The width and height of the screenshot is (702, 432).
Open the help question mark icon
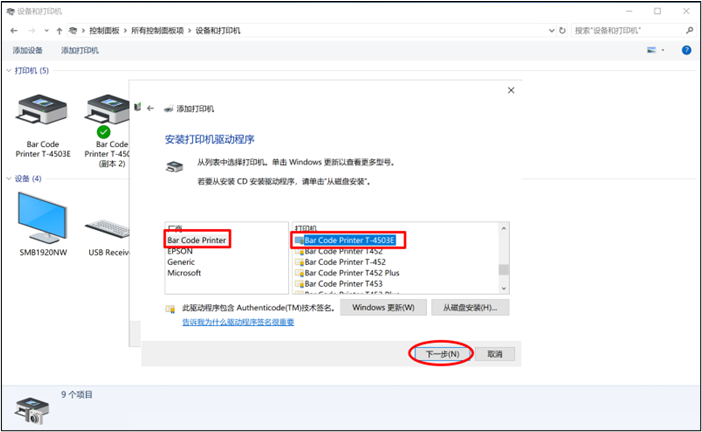pyautogui.click(x=686, y=50)
